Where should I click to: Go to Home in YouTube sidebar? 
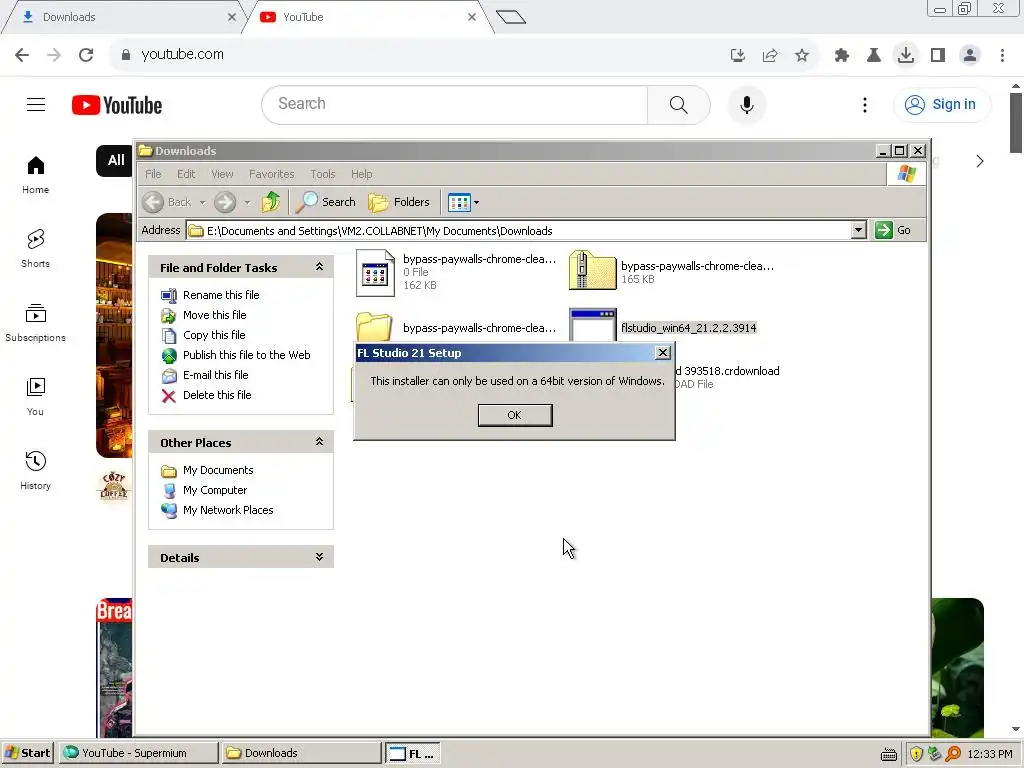(x=35, y=175)
